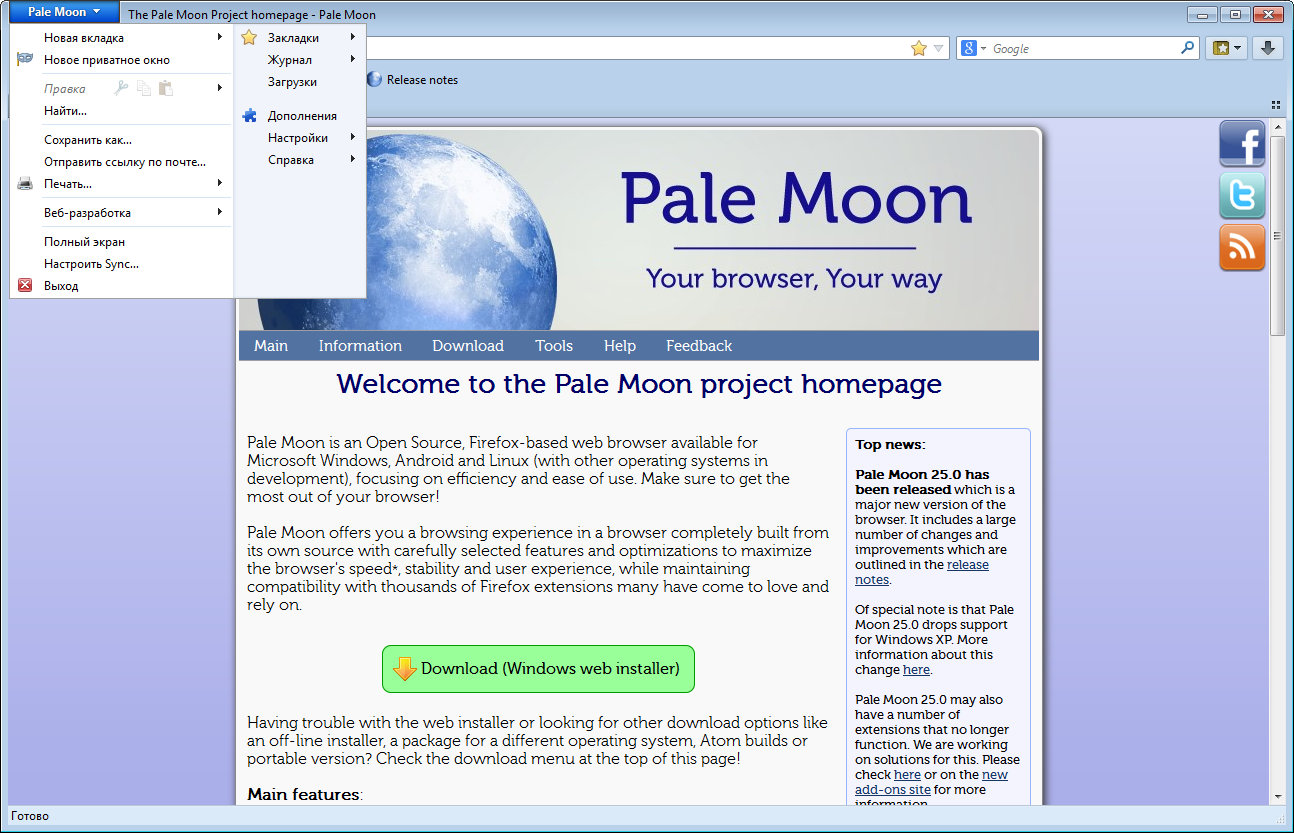The image size is (1294, 833).
Task: Click the bookmark star in address bar
Action: [919, 48]
